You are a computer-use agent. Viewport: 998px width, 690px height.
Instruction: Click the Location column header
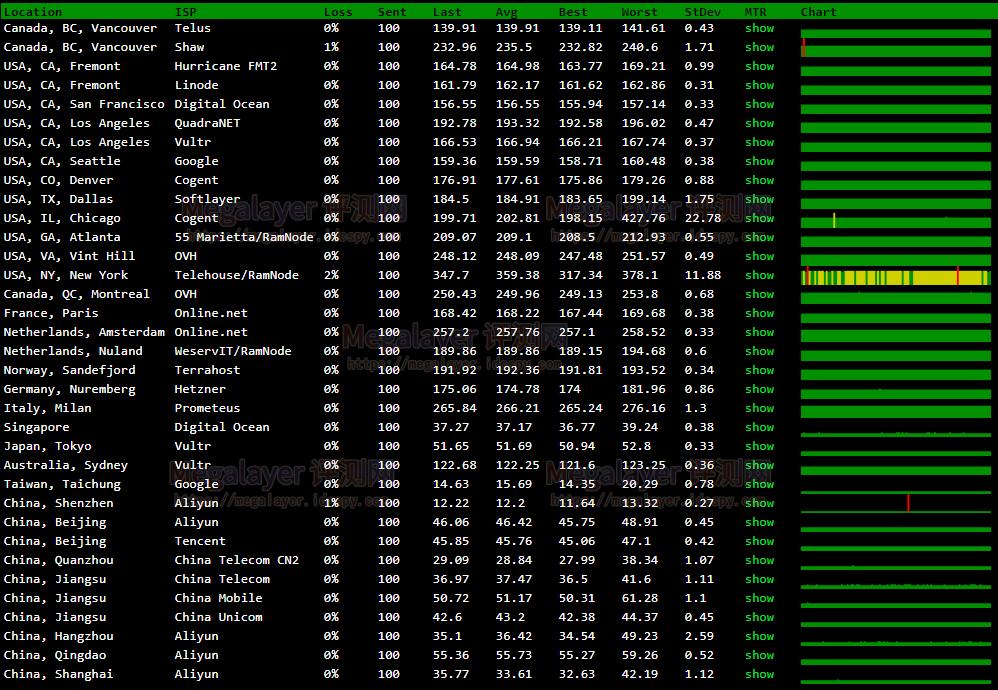click(x=32, y=12)
